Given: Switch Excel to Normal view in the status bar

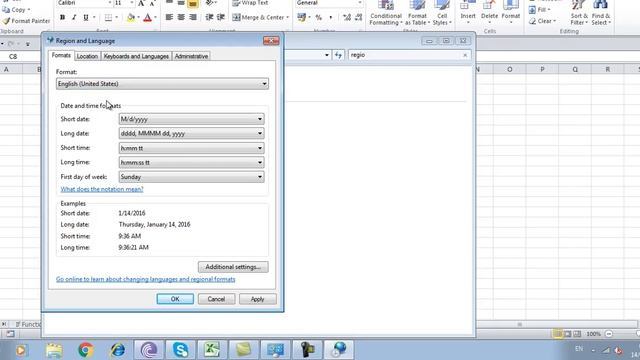Looking at the screenshot, I should pos(557,334).
